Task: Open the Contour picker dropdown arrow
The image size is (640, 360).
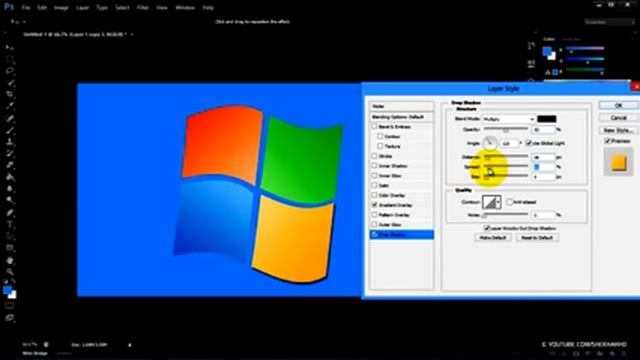Action: coord(498,202)
